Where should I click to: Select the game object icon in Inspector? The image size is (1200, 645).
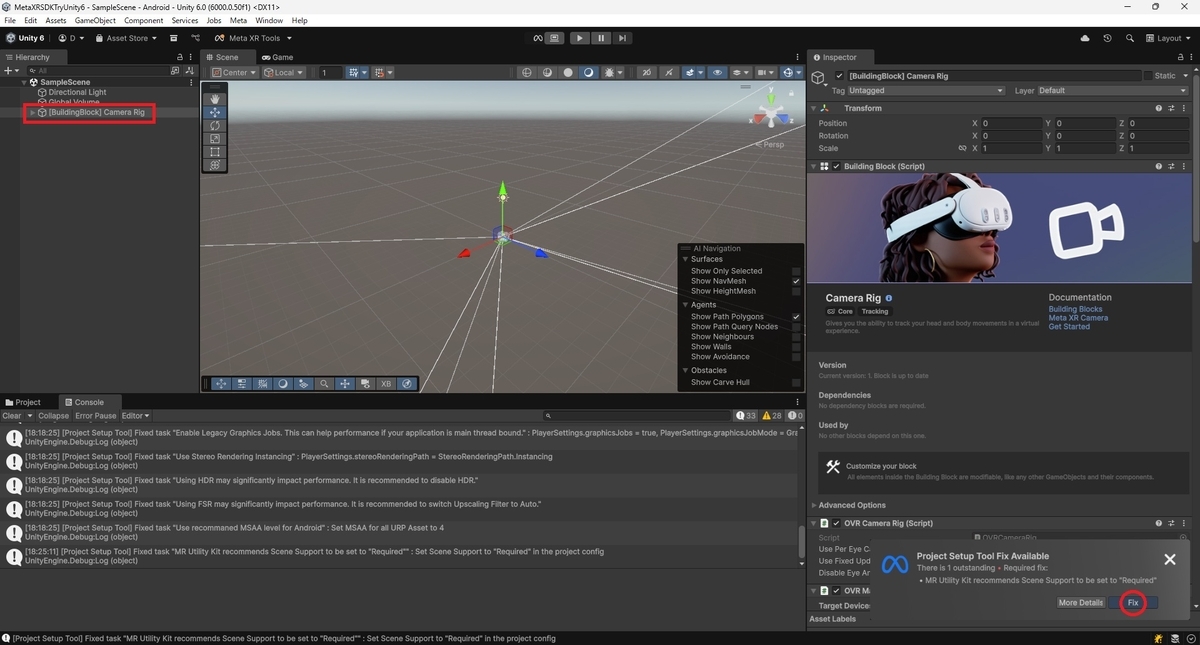[x=818, y=76]
